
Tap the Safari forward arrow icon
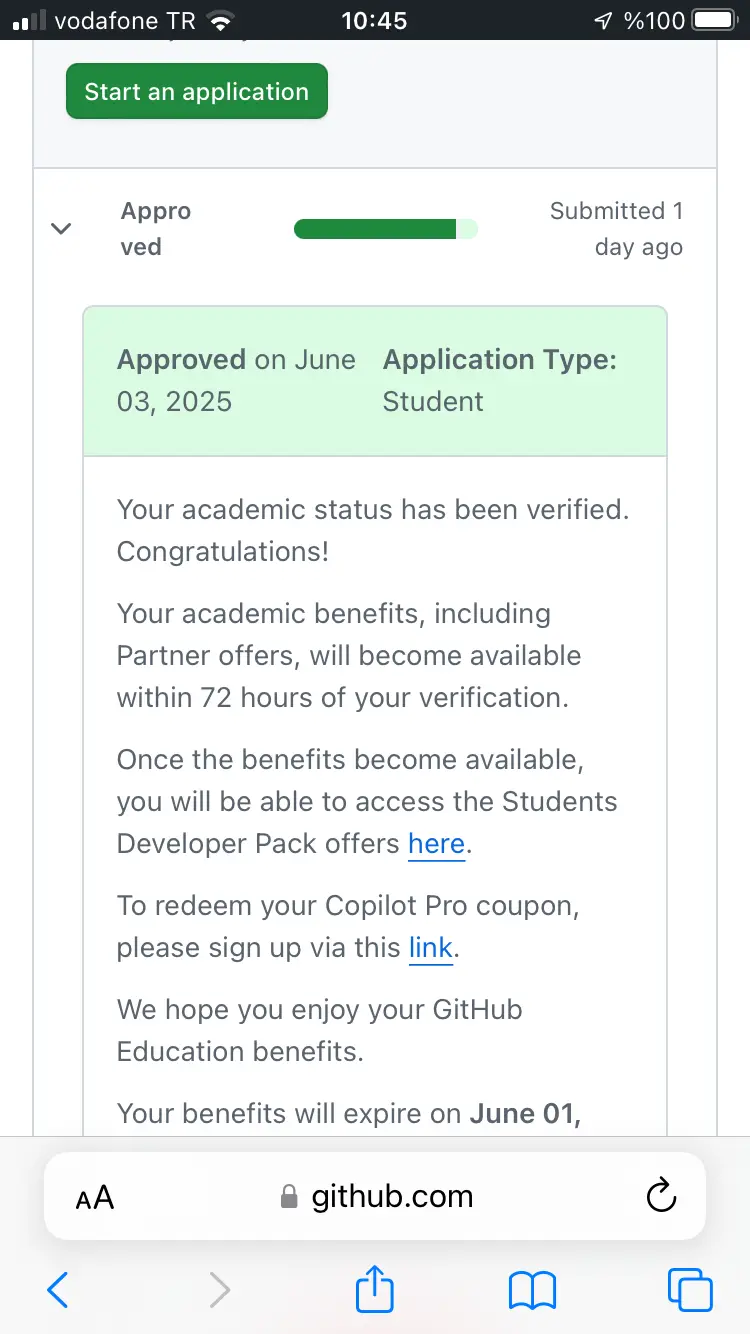coord(219,1290)
